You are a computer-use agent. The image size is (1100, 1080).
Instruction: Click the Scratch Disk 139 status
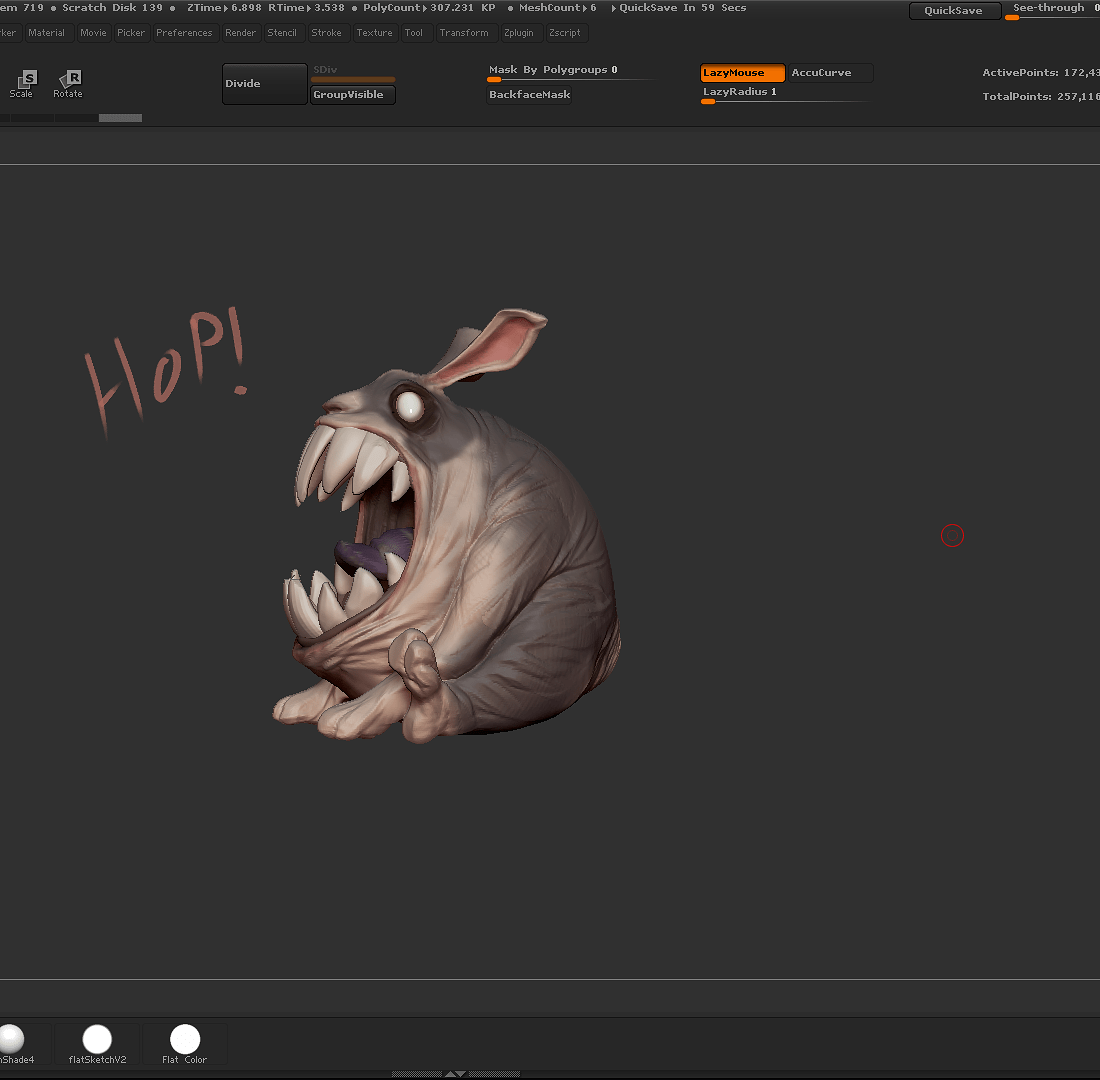click(x=112, y=8)
